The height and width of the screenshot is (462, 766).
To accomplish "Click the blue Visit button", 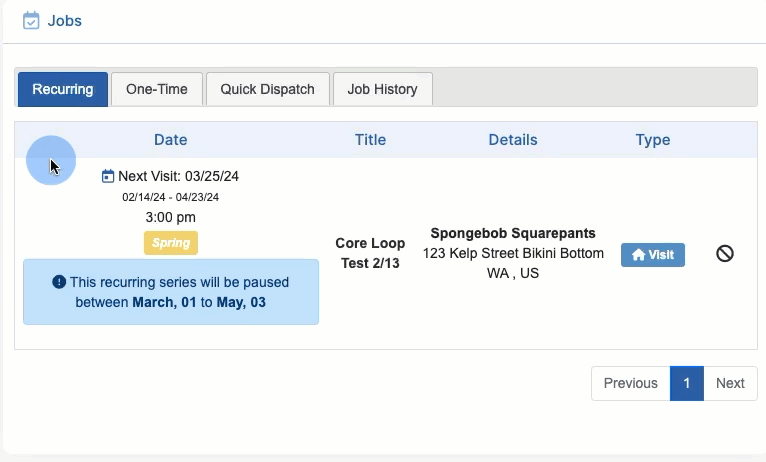I will (652, 255).
